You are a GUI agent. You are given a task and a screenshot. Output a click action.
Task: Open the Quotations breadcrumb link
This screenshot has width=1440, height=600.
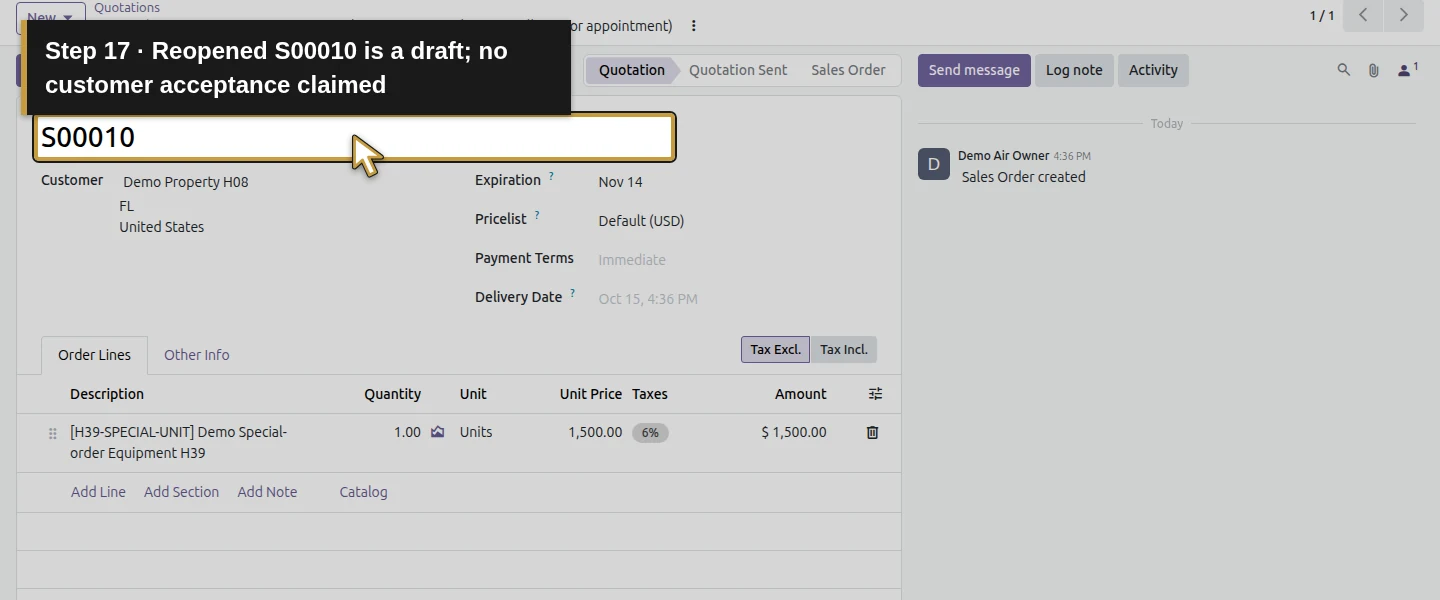point(127,8)
